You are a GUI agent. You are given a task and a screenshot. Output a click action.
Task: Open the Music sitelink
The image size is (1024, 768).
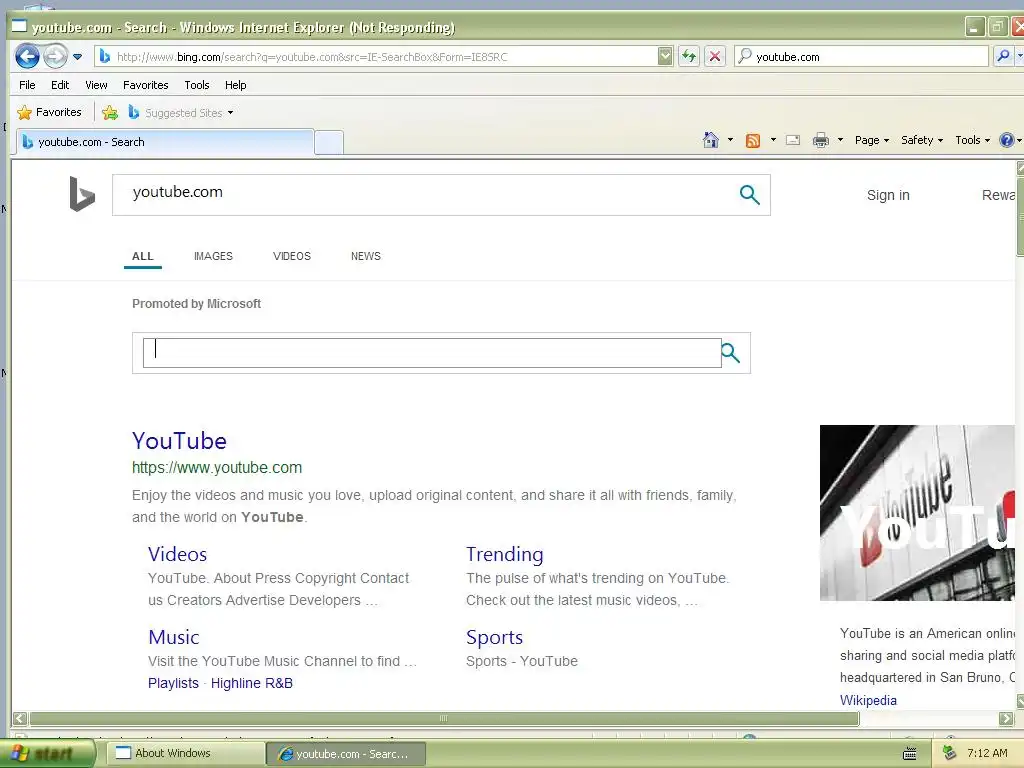click(x=173, y=637)
